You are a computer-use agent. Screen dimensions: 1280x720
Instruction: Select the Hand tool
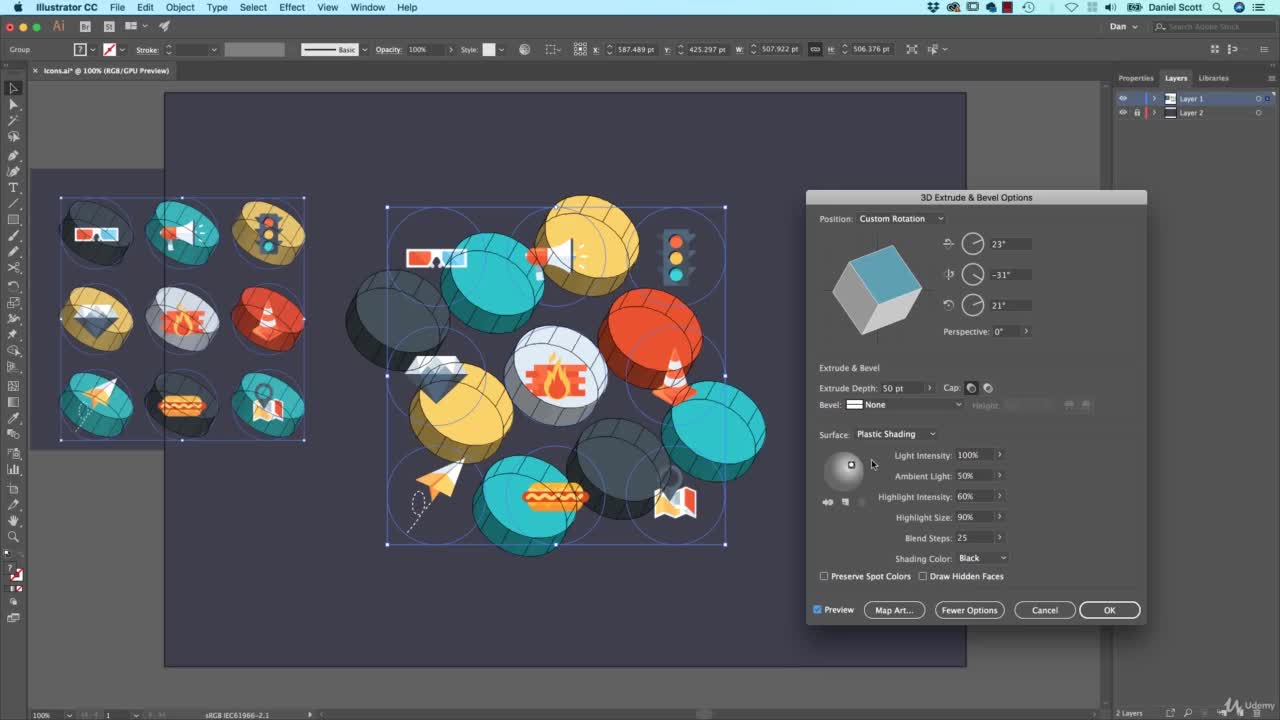(x=14, y=520)
